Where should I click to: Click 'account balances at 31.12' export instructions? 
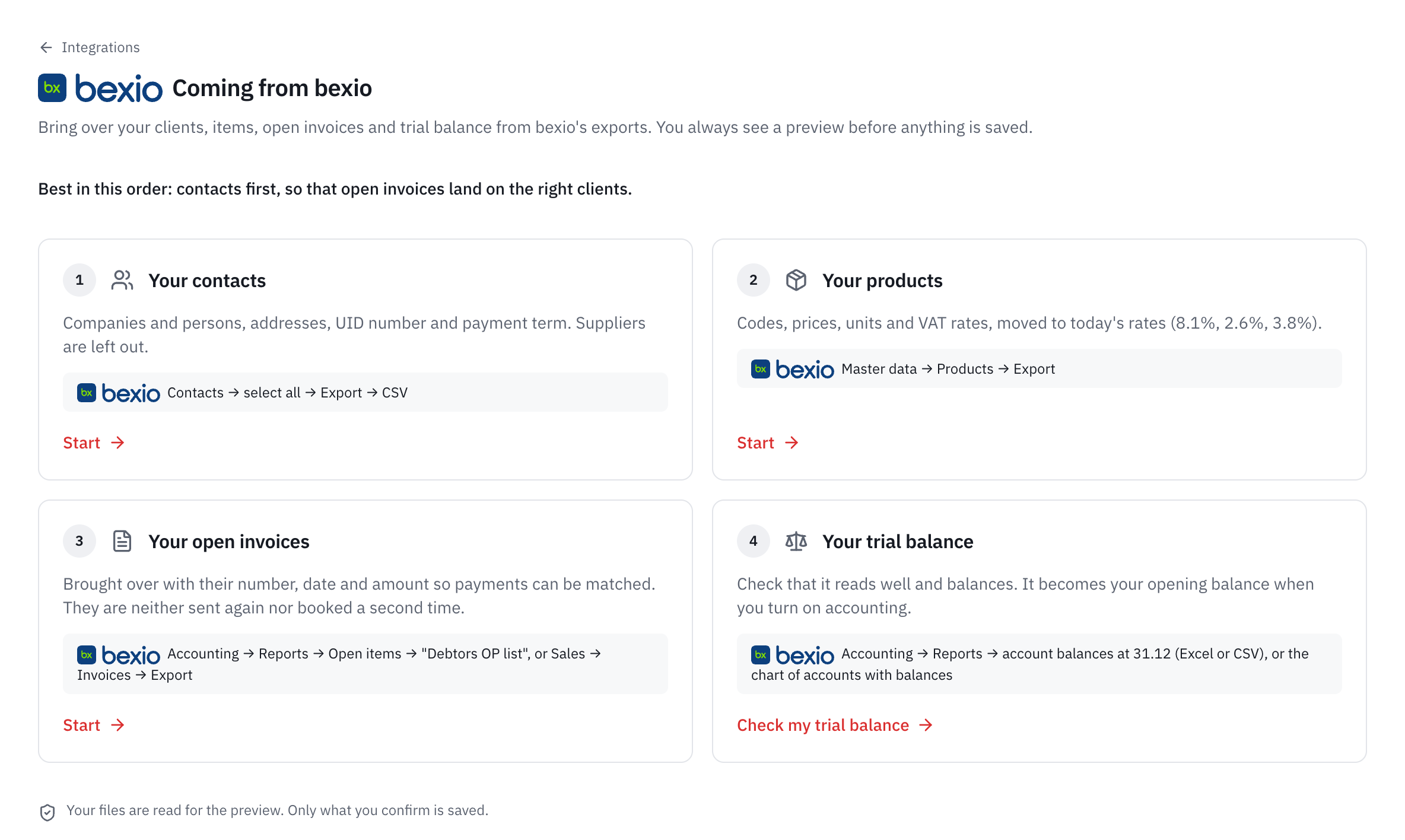coord(1040,664)
